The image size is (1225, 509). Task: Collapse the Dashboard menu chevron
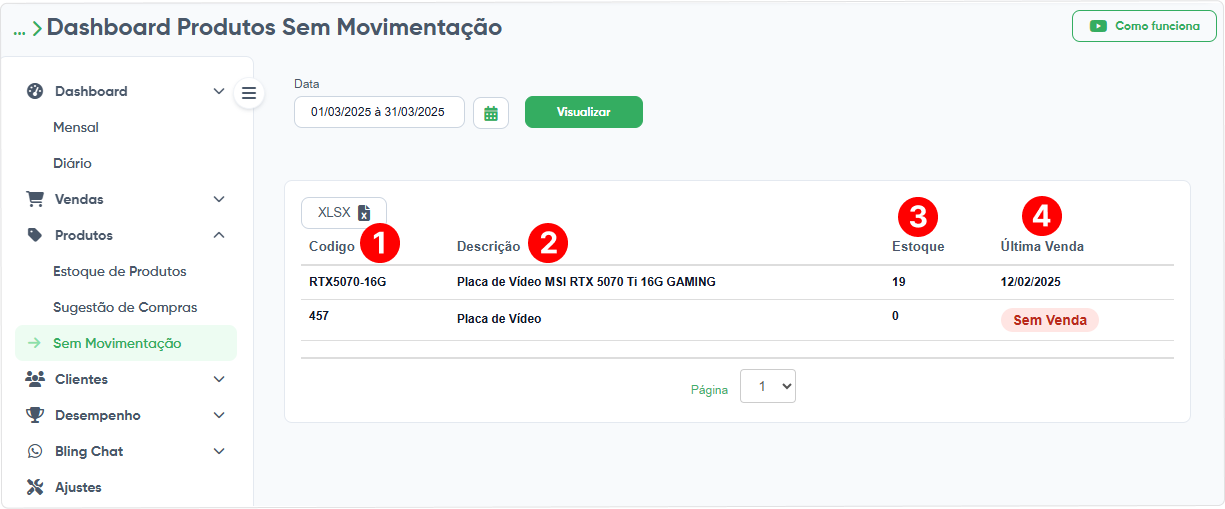coord(219,91)
